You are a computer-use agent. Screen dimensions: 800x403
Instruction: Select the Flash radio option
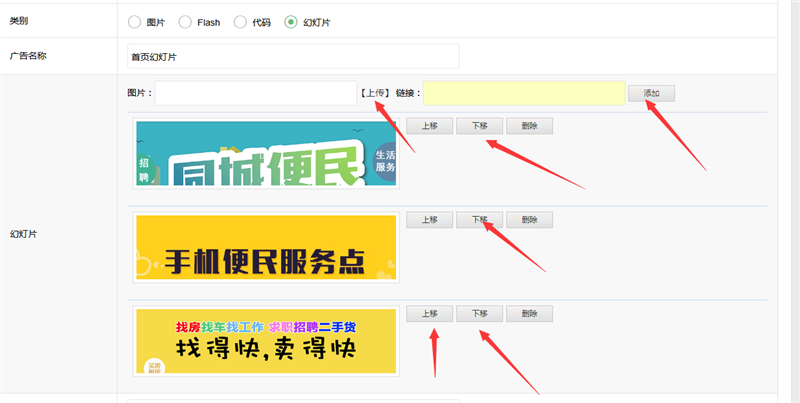coord(185,22)
